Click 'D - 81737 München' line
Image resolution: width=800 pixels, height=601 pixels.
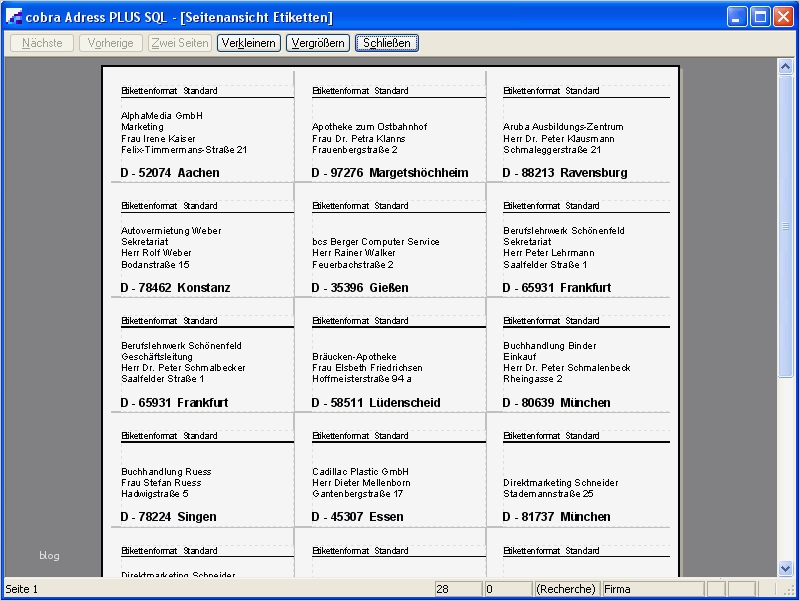(x=556, y=517)
